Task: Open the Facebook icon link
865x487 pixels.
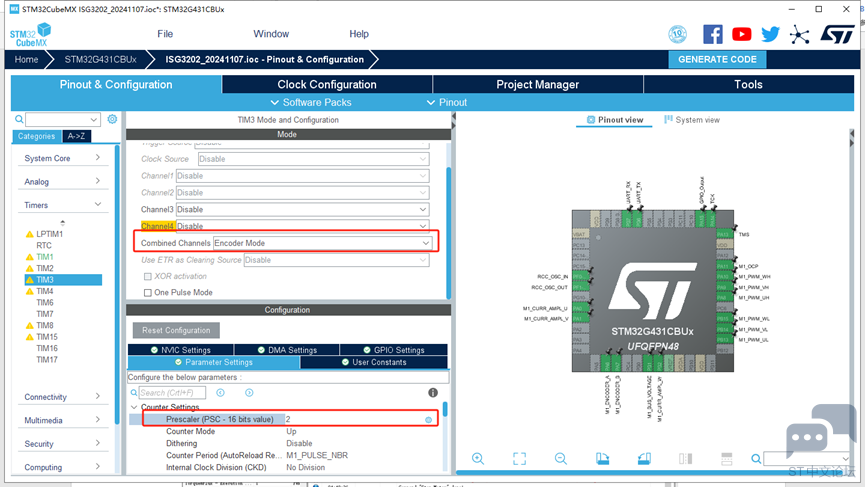Action: coord(713,34)
